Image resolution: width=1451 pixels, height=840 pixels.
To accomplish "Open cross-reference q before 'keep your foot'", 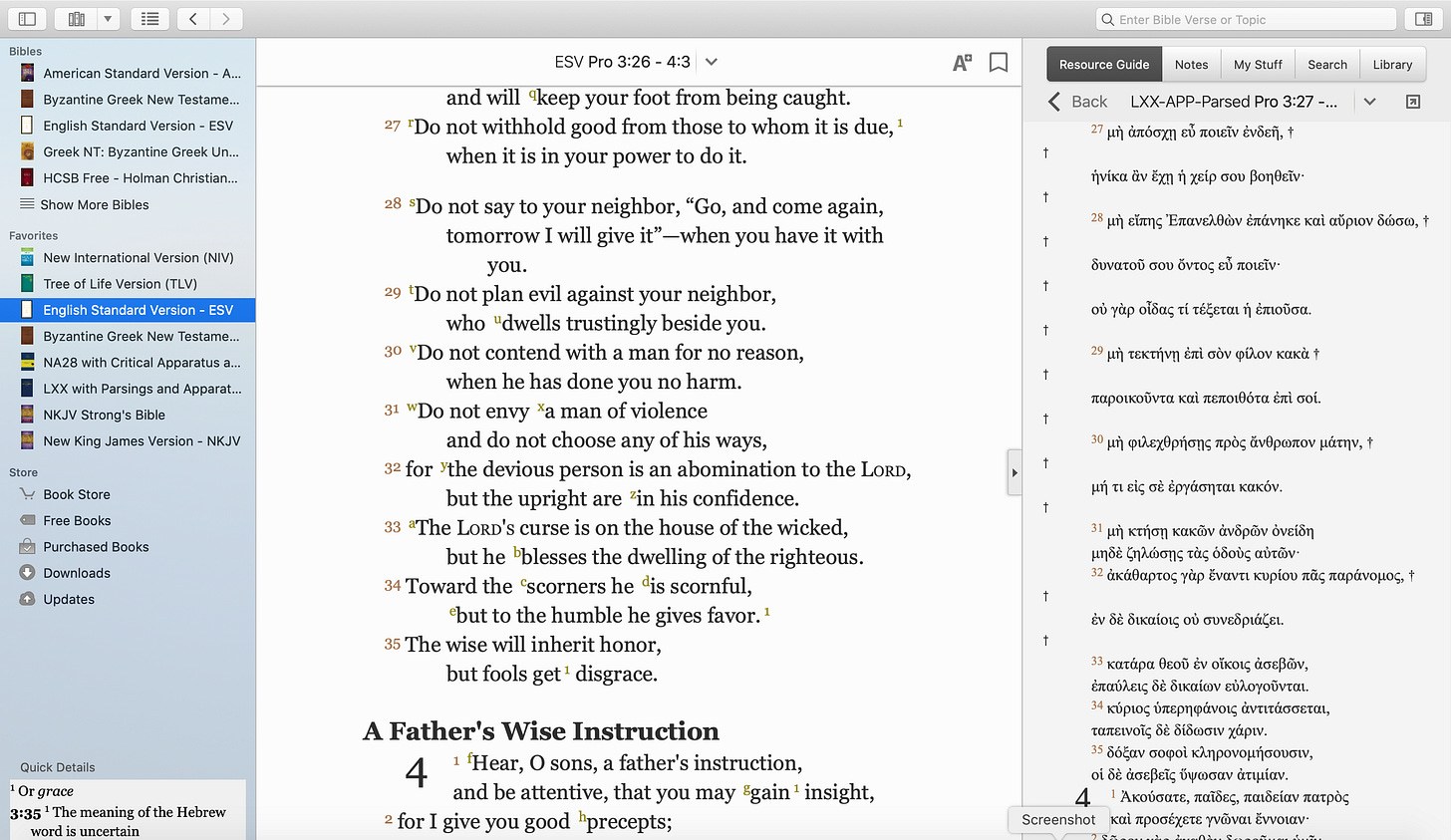I will tap(532, 94).
